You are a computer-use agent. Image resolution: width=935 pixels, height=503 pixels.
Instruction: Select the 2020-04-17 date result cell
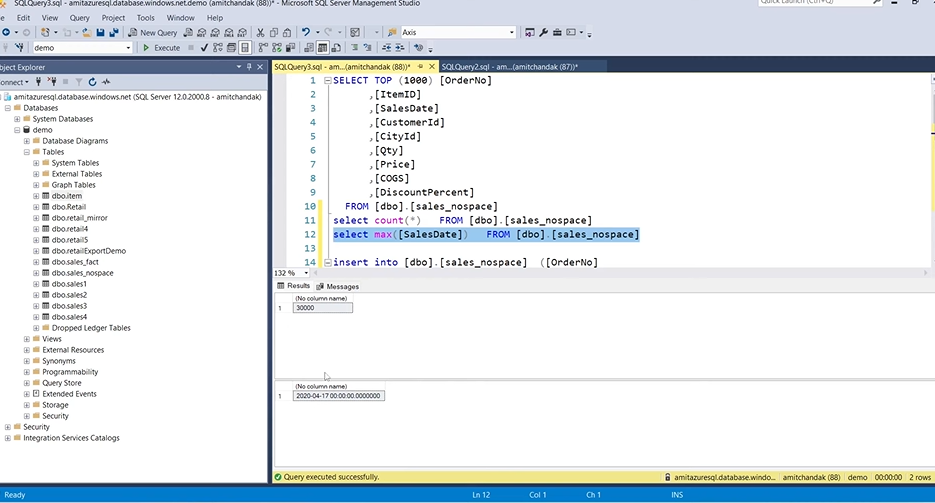coord(339,396)
